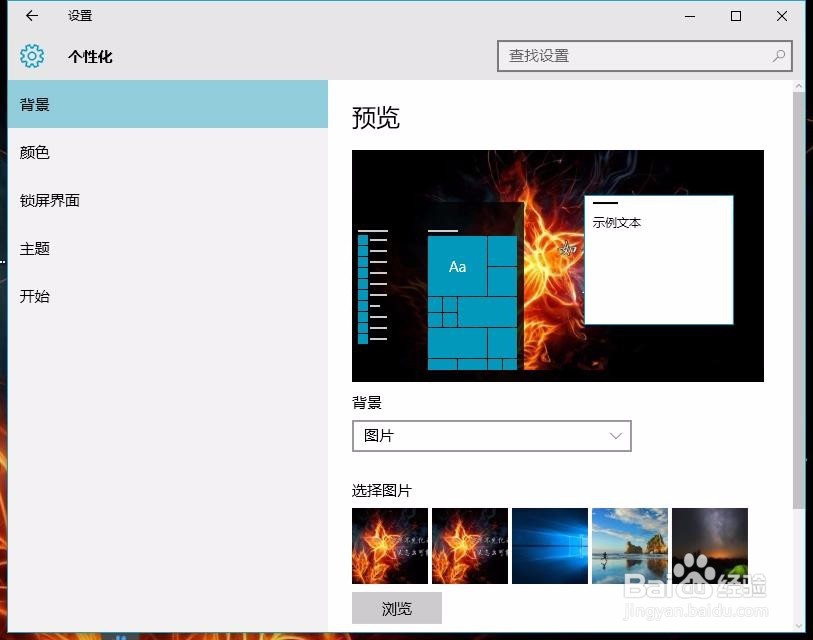Select the Windows logo wallpaper thumbnail
This screenshot has height=640, width=813.
tap(549, 545)
